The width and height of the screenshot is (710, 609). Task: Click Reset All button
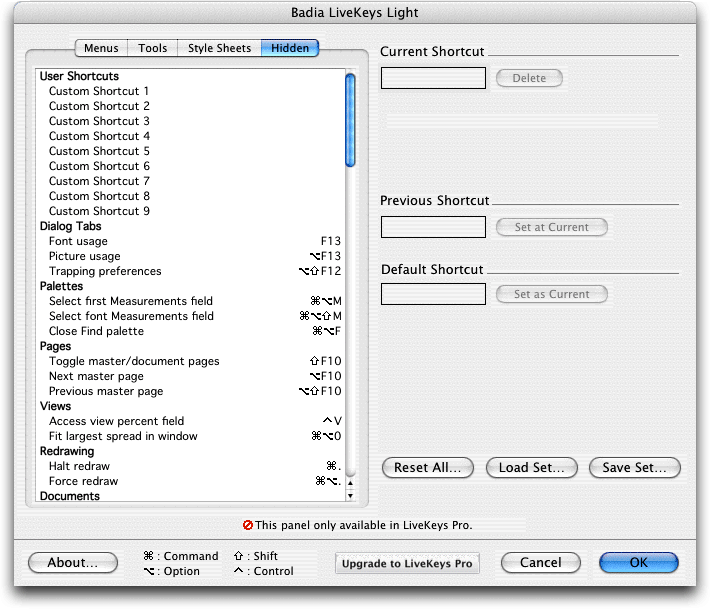[x=428, y=467]
